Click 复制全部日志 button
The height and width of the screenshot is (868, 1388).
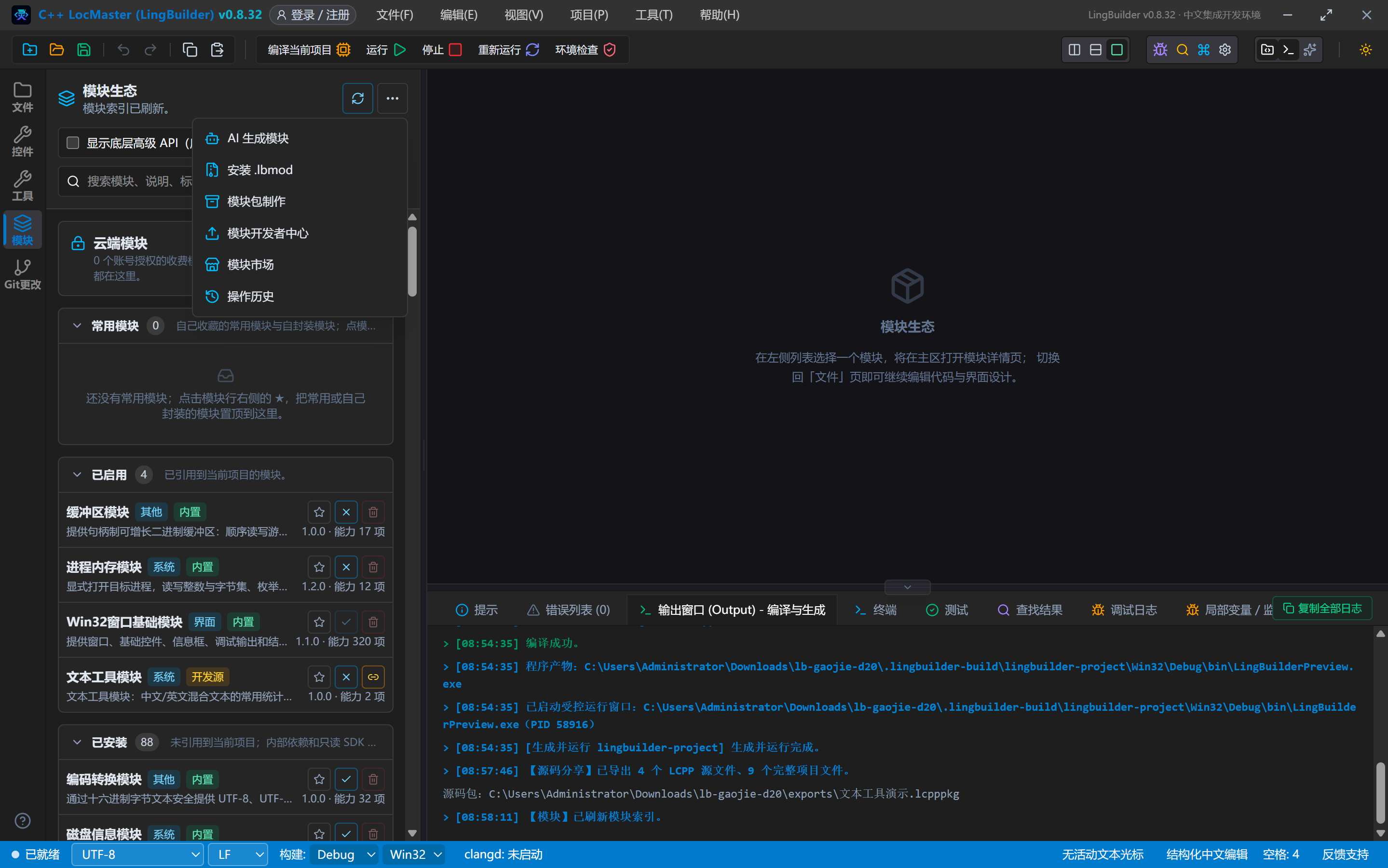(1322, 609)
